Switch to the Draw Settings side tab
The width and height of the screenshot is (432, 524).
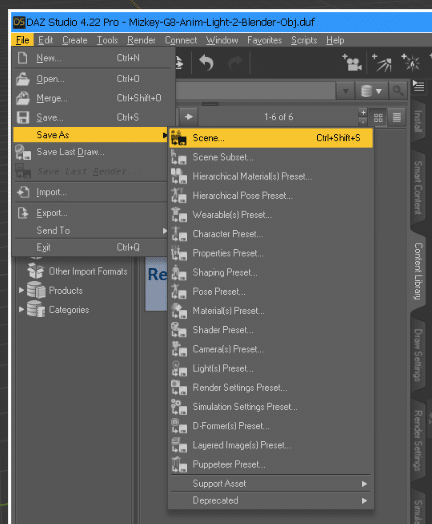click(418, 355)
